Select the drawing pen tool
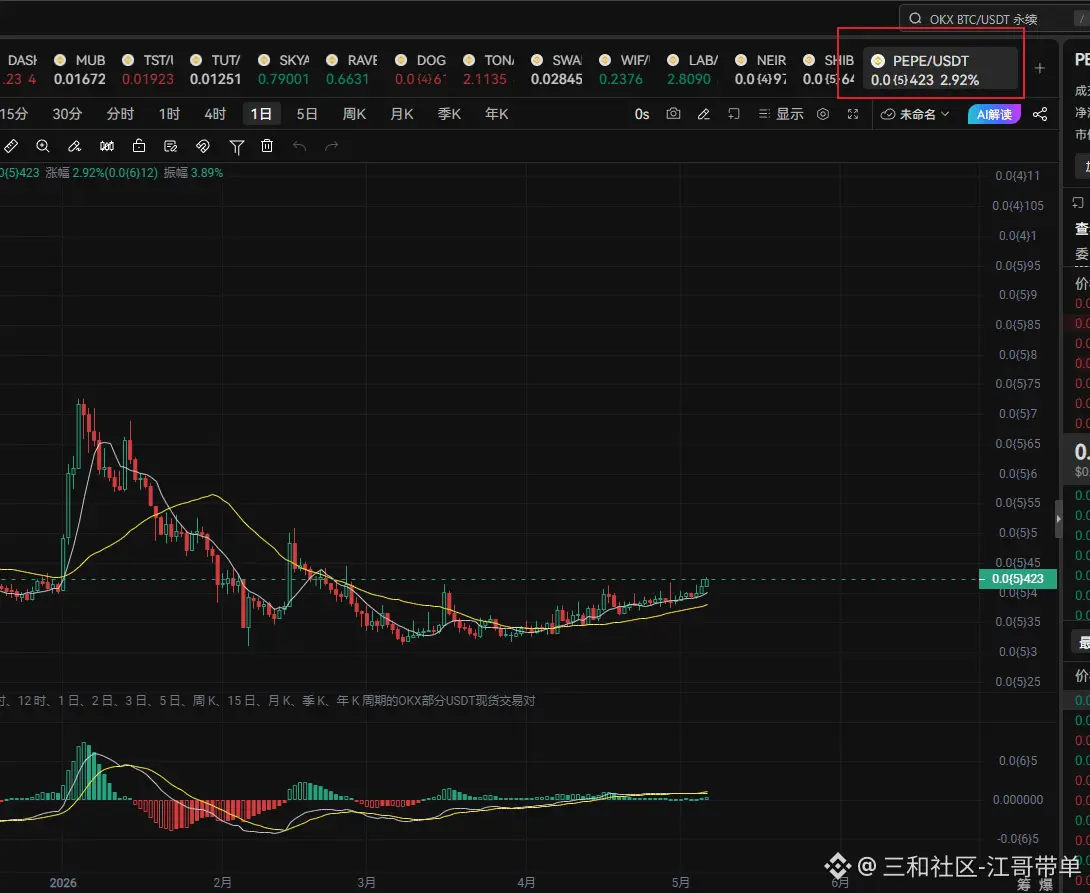Image resolution: width=1090 pixels, height=893 pixels. (74, 146)
